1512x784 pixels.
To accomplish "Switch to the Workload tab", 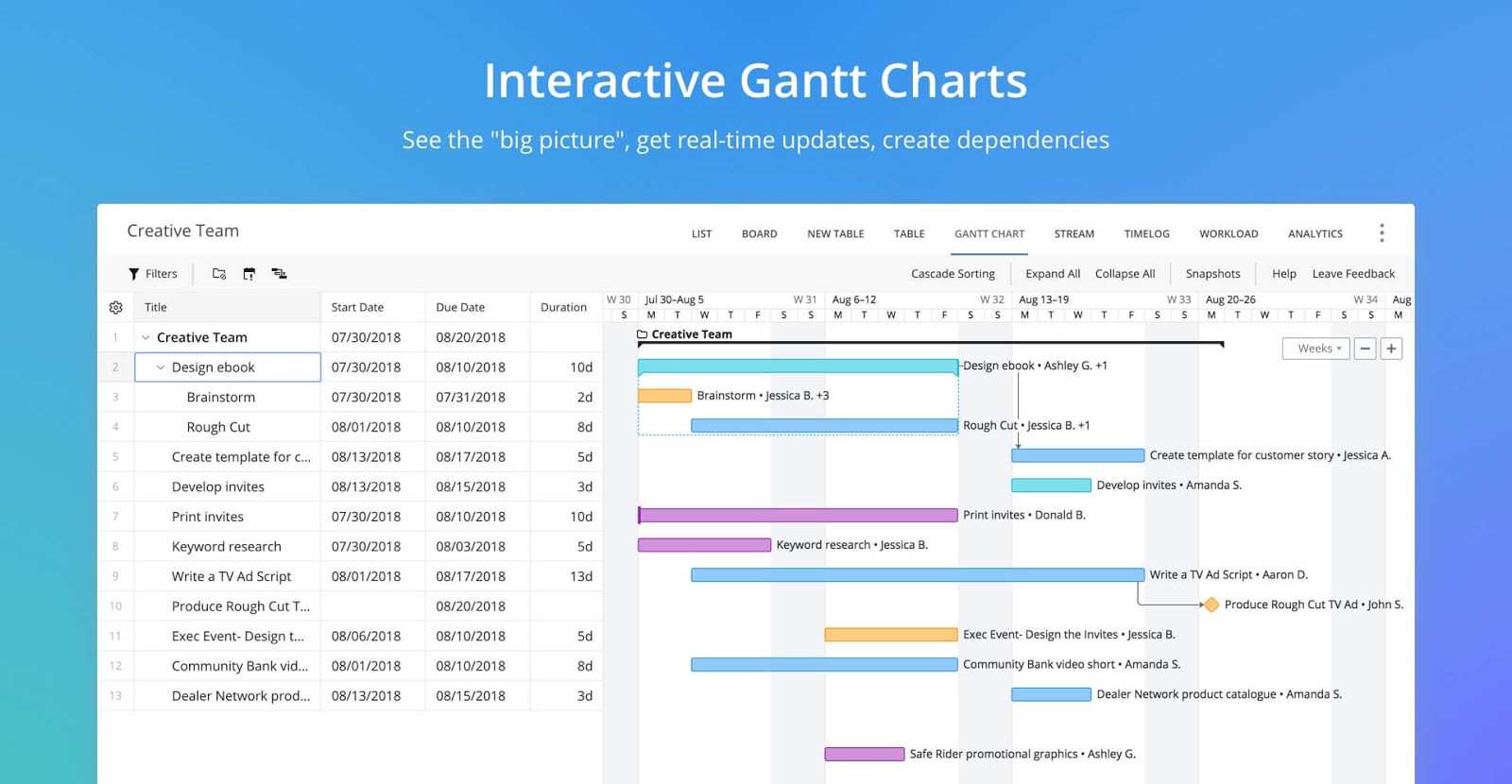I will [x=1228, y=234].
